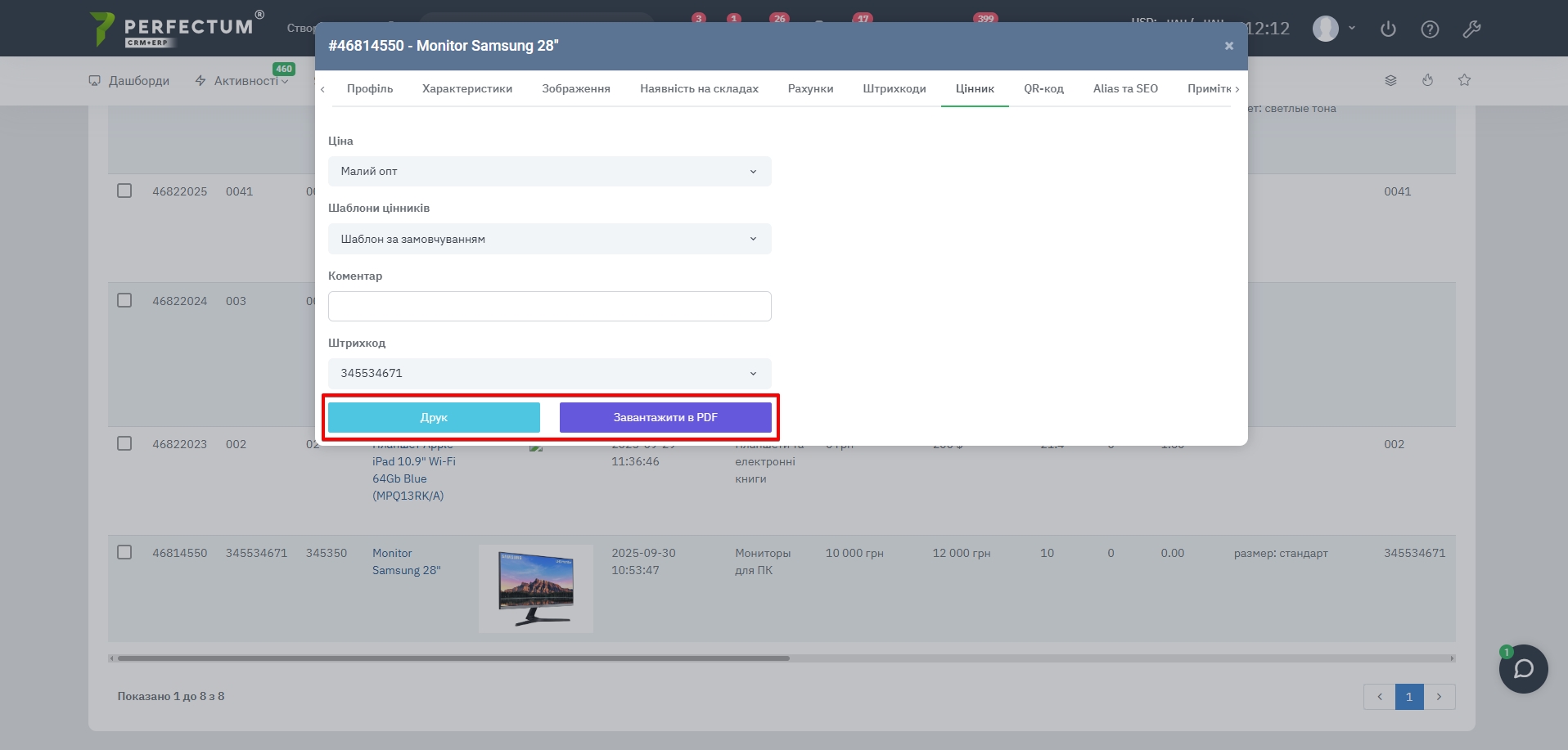1568x750 pixels.
Task: Open the Штрихкод dropdown 345534671
Action: [549, 374]
